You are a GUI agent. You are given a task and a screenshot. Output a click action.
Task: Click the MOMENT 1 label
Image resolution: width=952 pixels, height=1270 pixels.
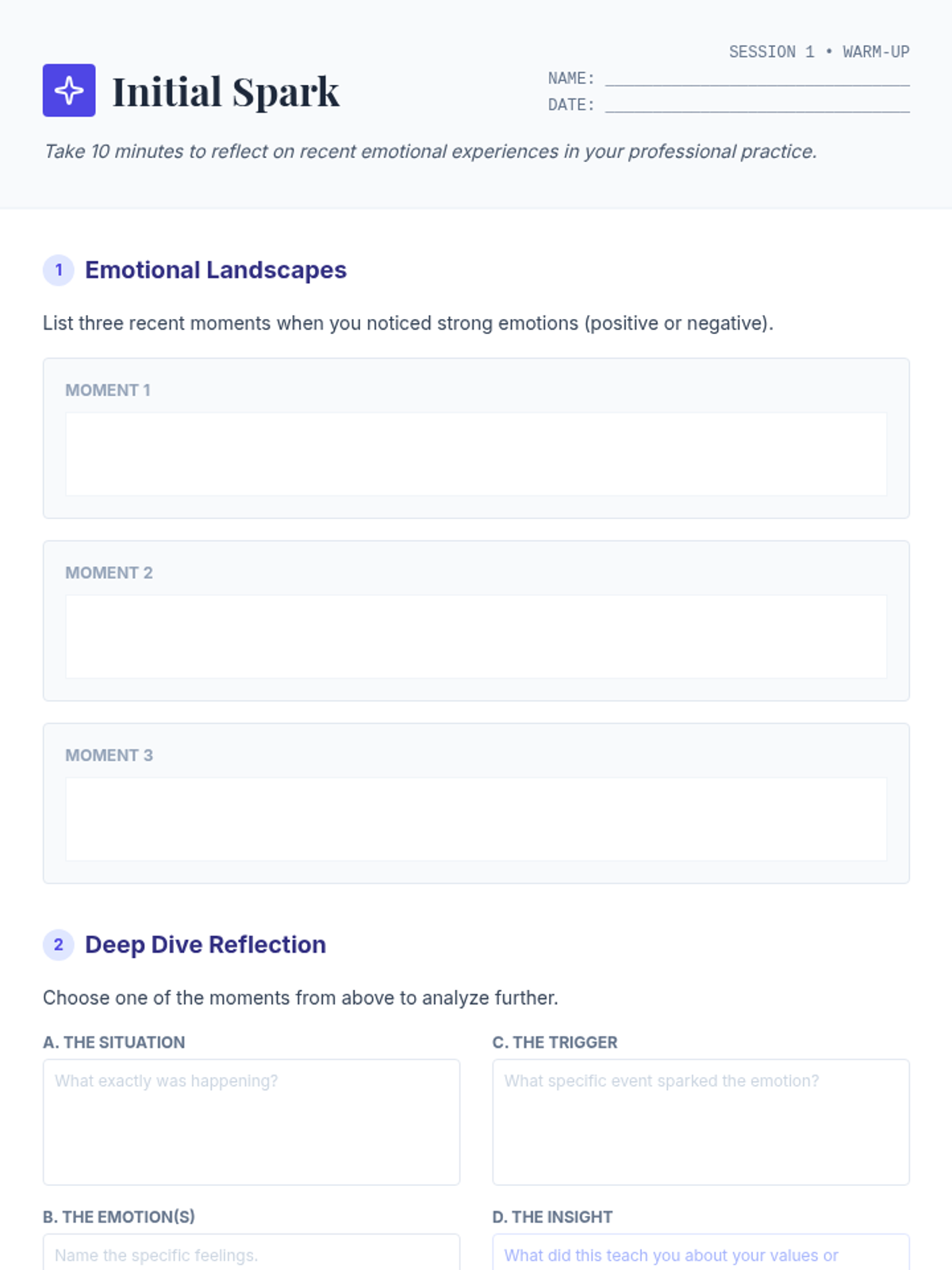point(108,390)
